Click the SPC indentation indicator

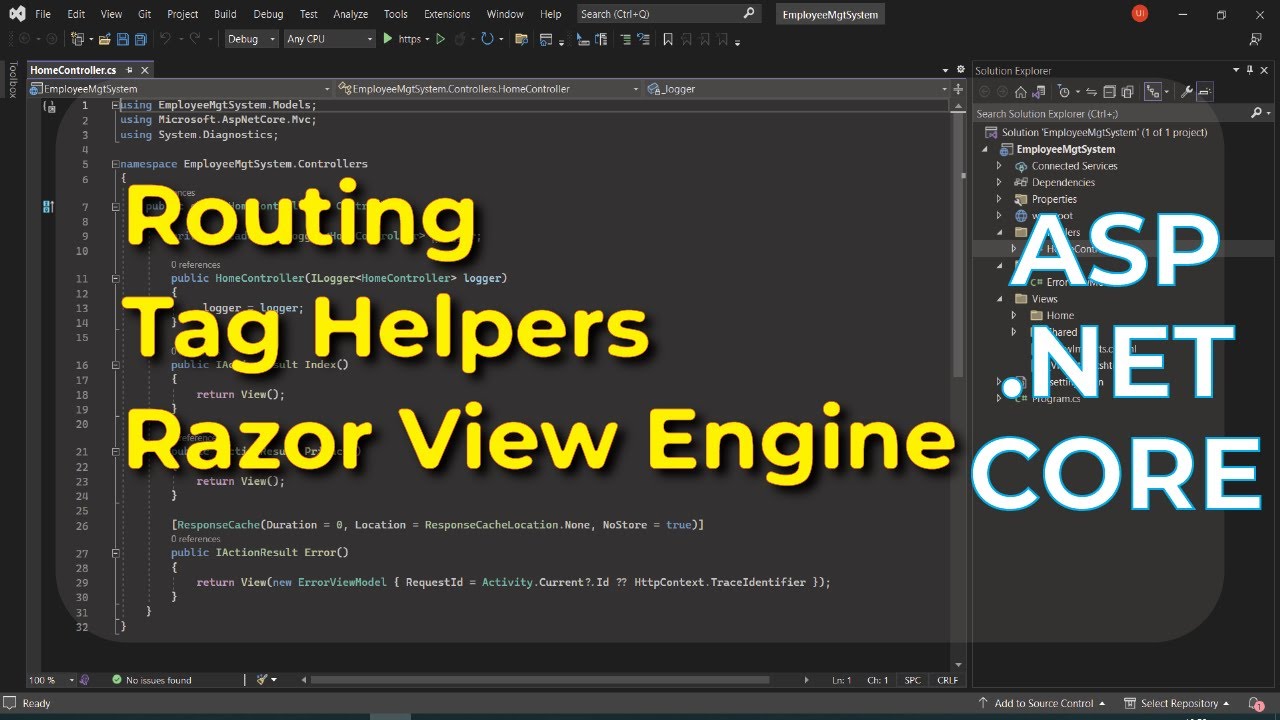(x=912, y=680)
